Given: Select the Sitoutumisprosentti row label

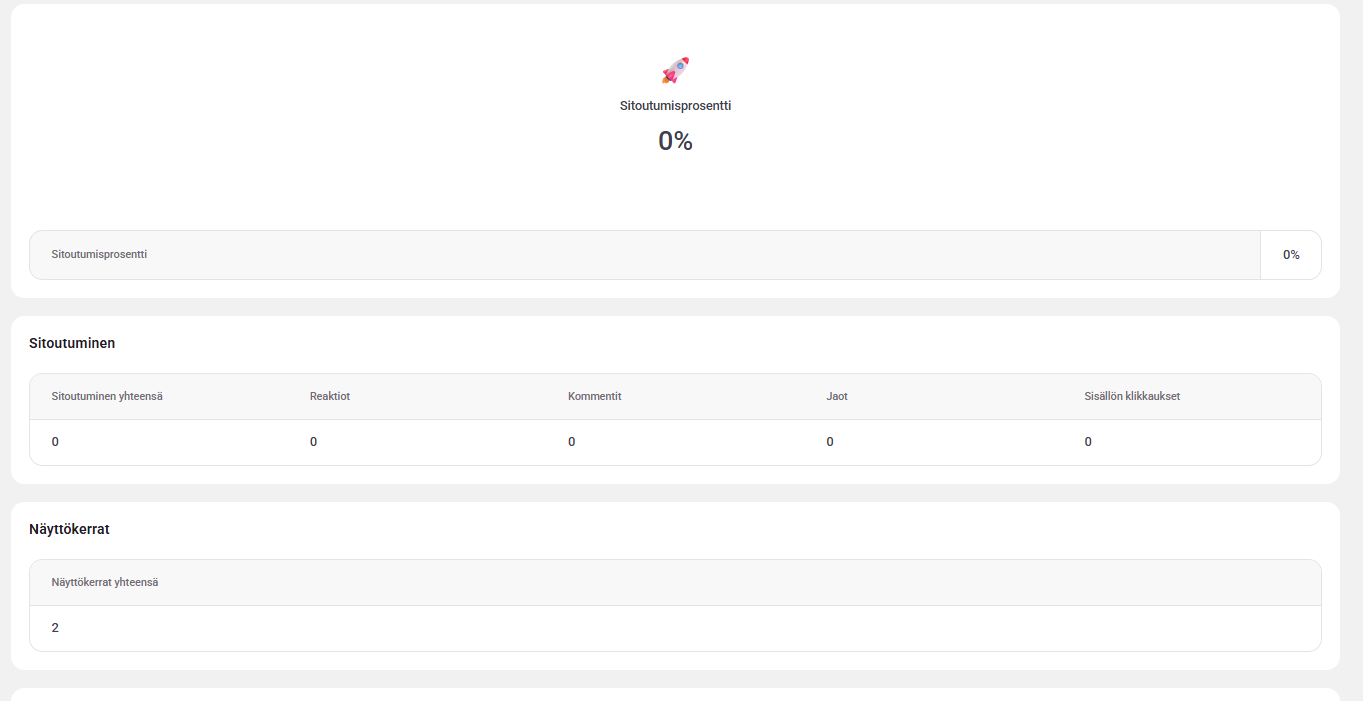Looking at the screenshot, I should 100,254.
